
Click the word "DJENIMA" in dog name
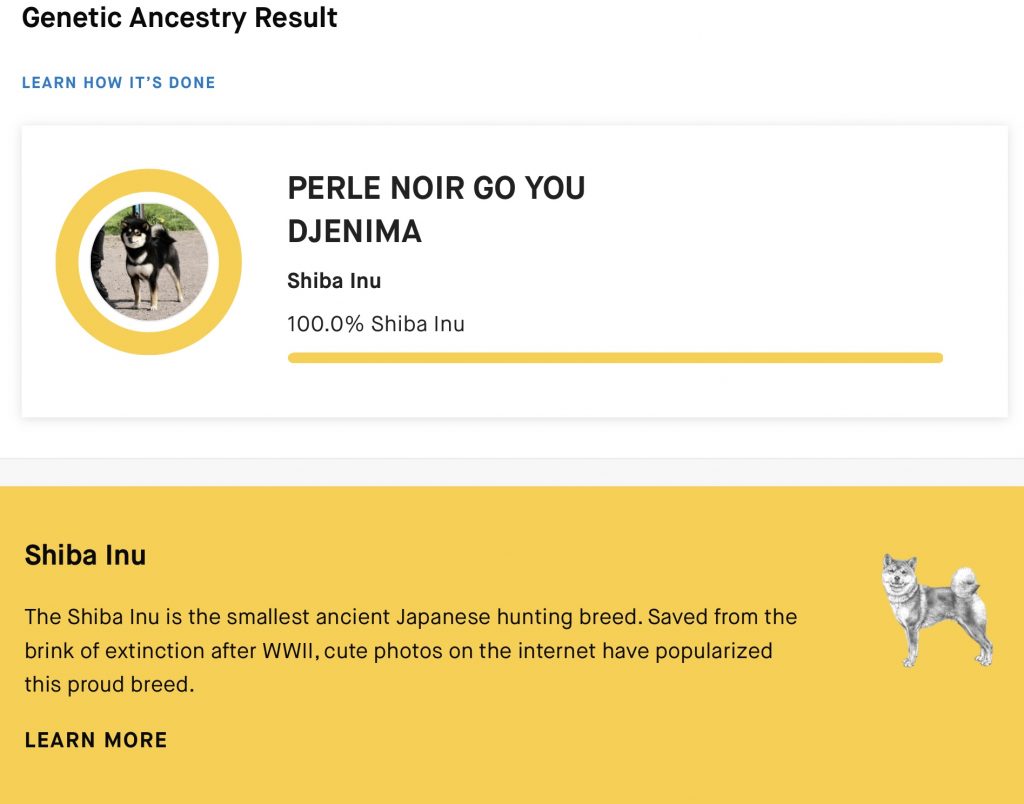354,232
